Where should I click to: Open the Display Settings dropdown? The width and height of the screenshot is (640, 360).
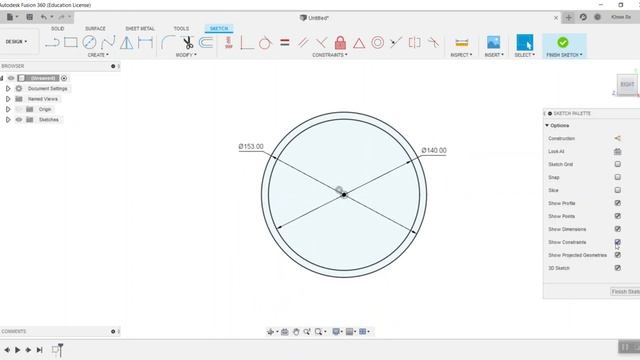coord(337,332)
